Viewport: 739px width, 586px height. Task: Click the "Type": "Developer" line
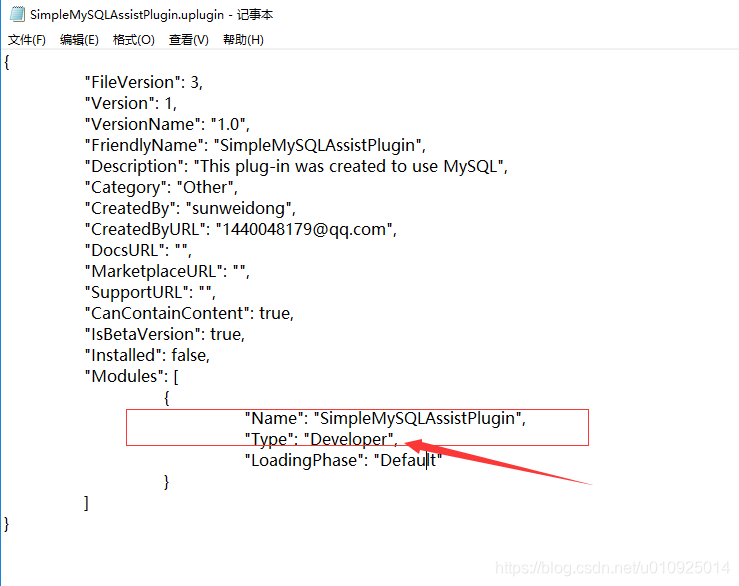click(321, 439)
